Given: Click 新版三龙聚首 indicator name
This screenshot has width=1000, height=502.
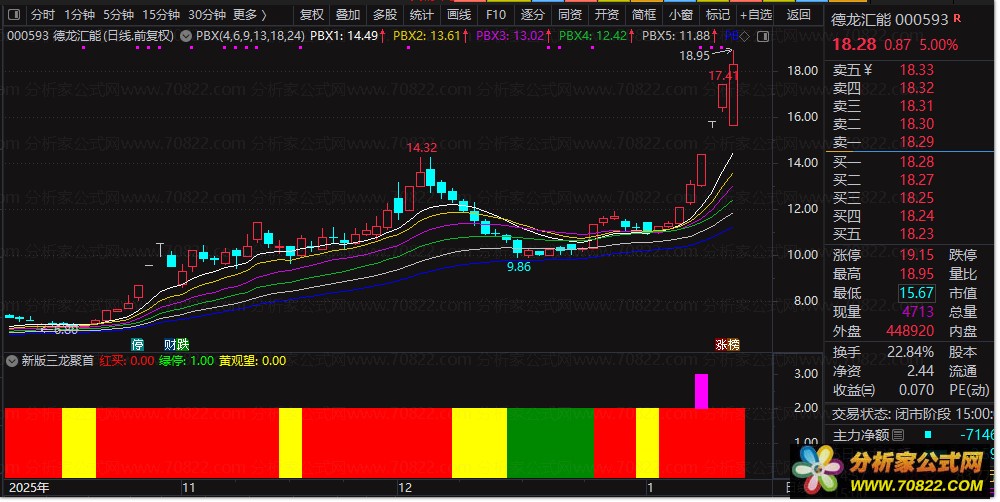Looking at the screenshot, I should pyautogui.click(x=57, y=361).
